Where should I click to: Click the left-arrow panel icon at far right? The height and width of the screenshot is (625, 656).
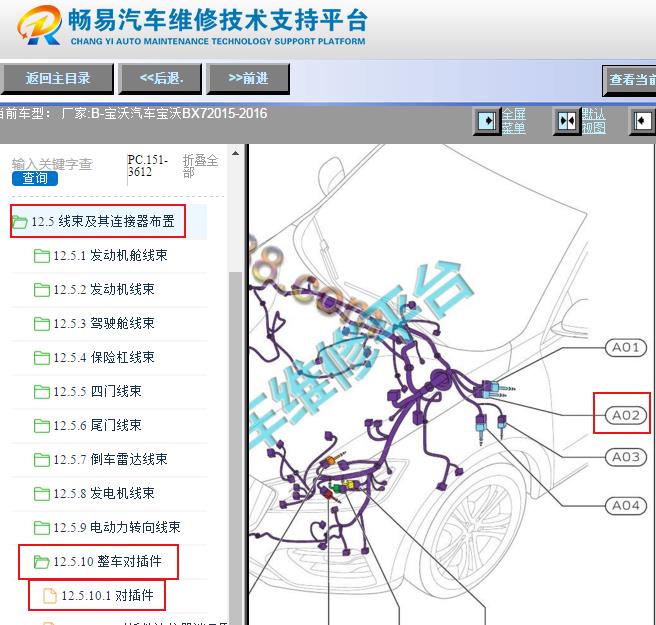click(643, 121)
